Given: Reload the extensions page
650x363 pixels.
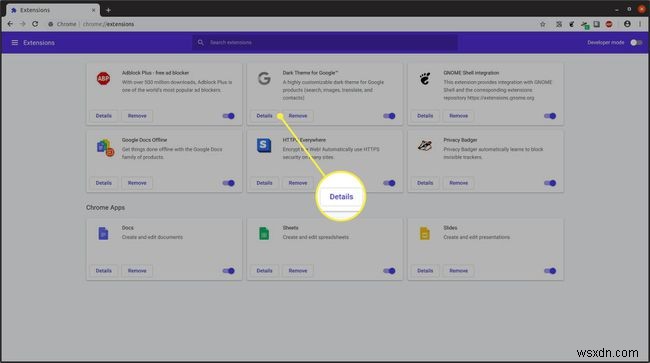Looking at the screenshot, I should (x=35, y=24).
